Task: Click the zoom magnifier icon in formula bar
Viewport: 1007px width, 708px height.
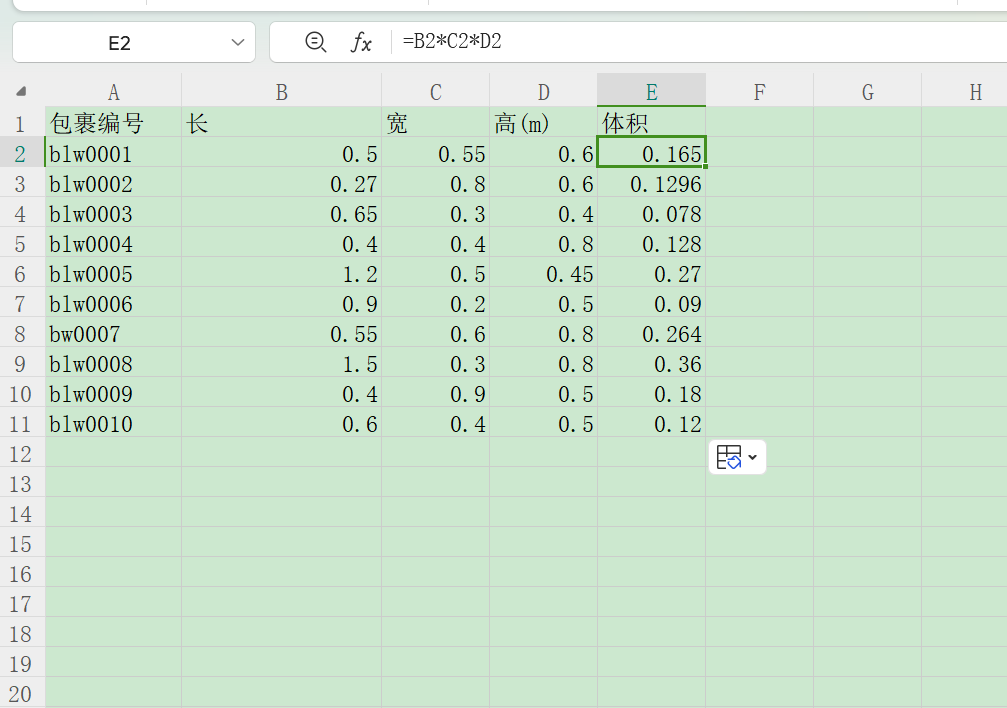Action: coord(315,42)
